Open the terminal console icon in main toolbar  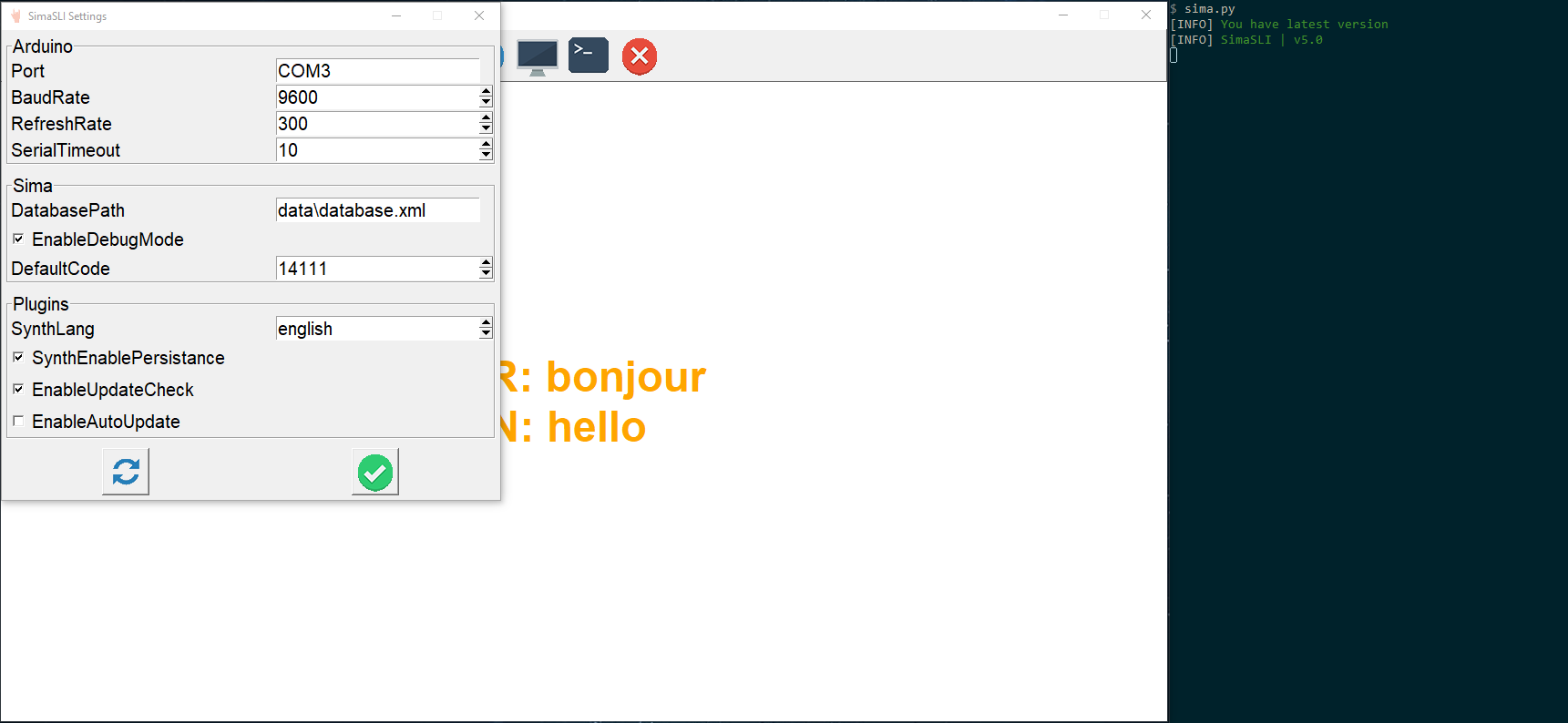(x=589, y=56)
